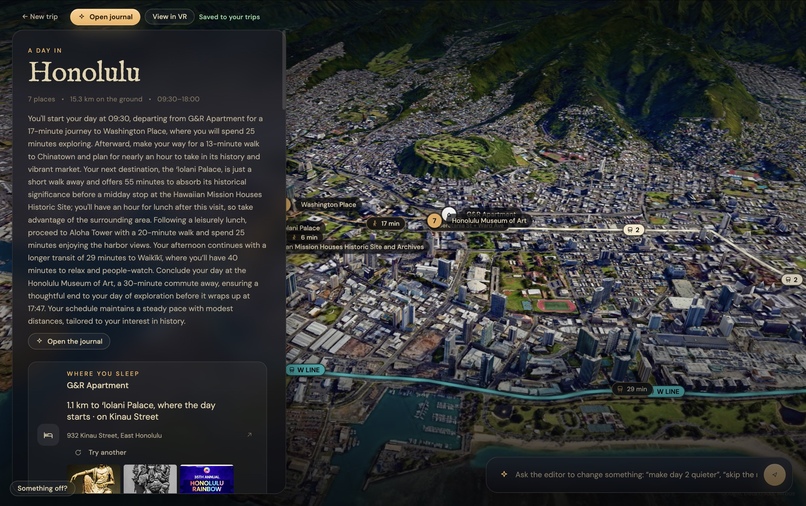806x506 pixels.
Task: Click the send button in editor prompt
Action: [774, 474]
